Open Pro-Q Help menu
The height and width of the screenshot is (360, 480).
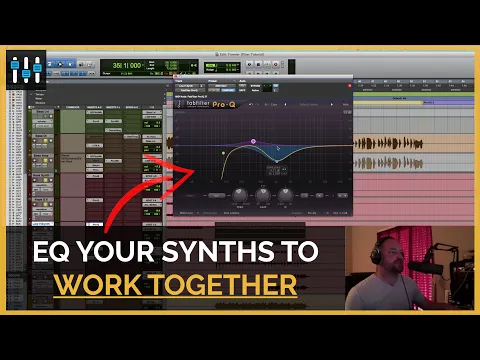[x=346, y=105]
